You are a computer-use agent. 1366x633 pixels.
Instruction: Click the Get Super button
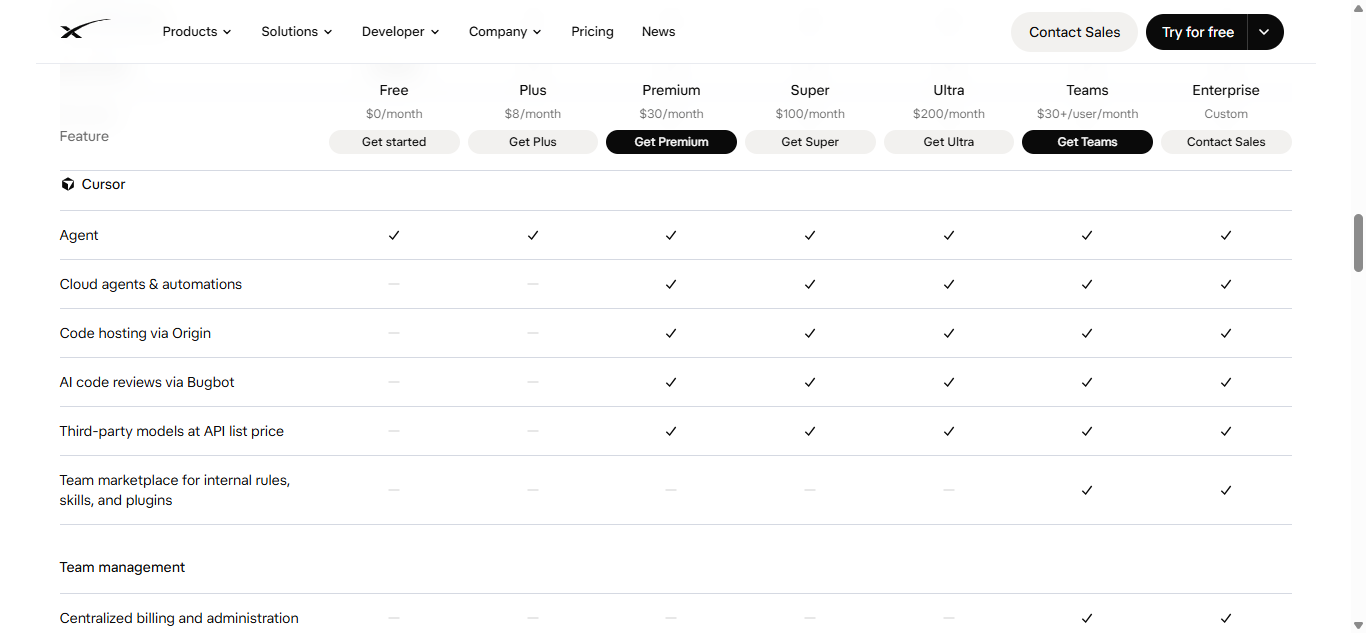coord(810,142)
